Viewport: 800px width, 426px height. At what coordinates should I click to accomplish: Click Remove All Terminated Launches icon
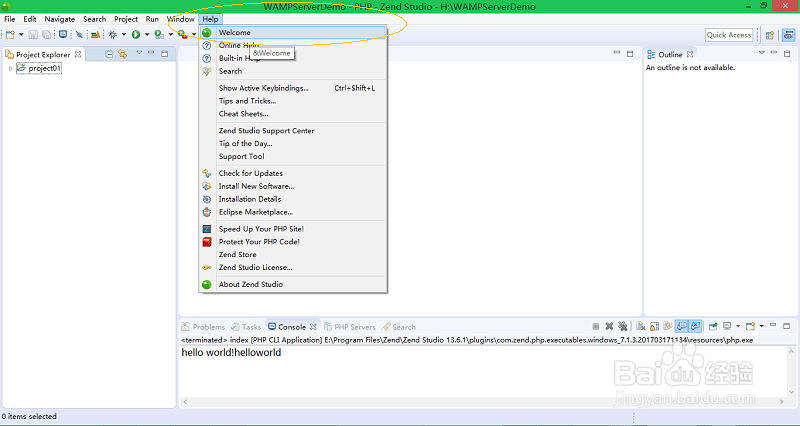pos(622,326)
